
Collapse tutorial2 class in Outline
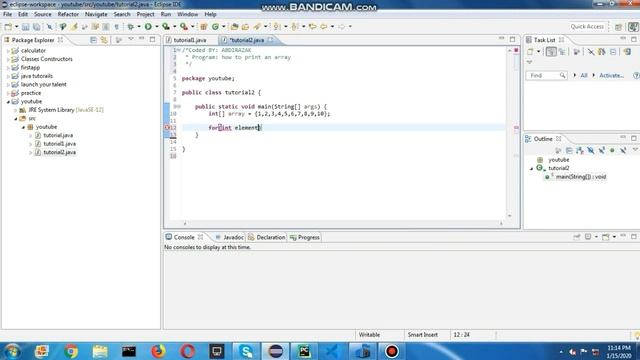tap(531, 169)
